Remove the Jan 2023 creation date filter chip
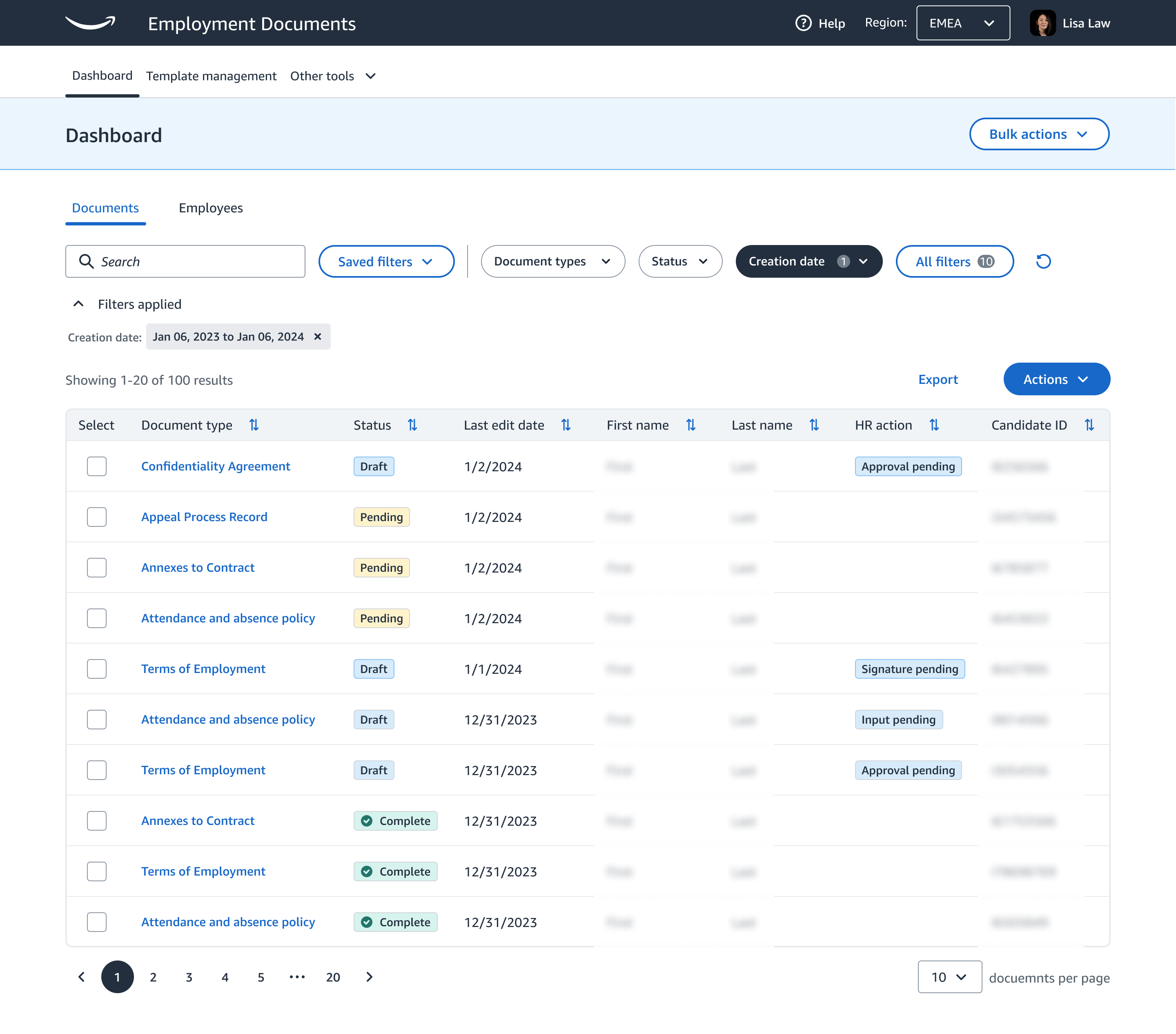Image resolution: width=1176 pixels, height=1034 pixels. (318, 336)
